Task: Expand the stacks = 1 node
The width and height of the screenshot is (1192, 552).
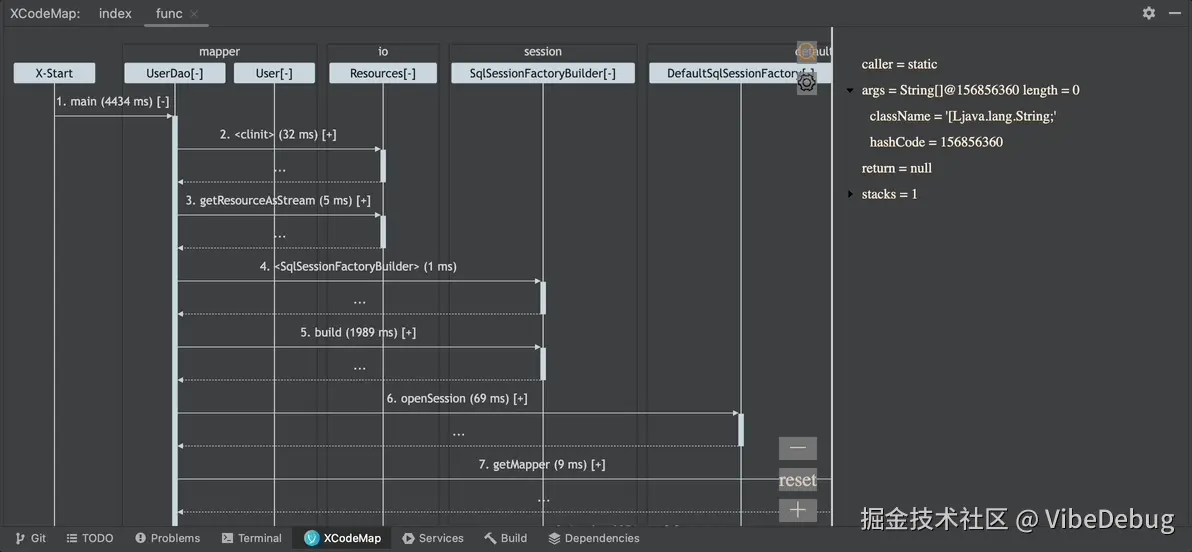Action: (850, 194)
